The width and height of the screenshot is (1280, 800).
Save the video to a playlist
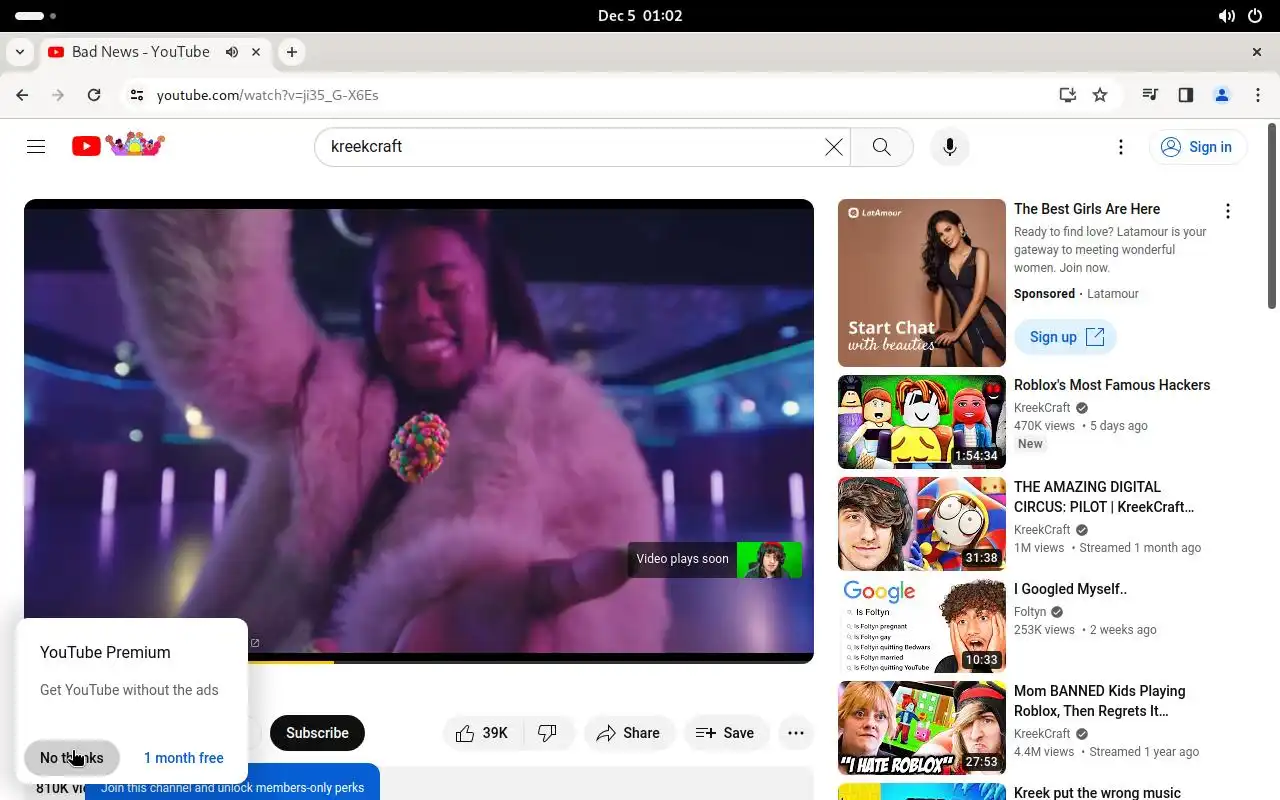(x=725, y=733)
